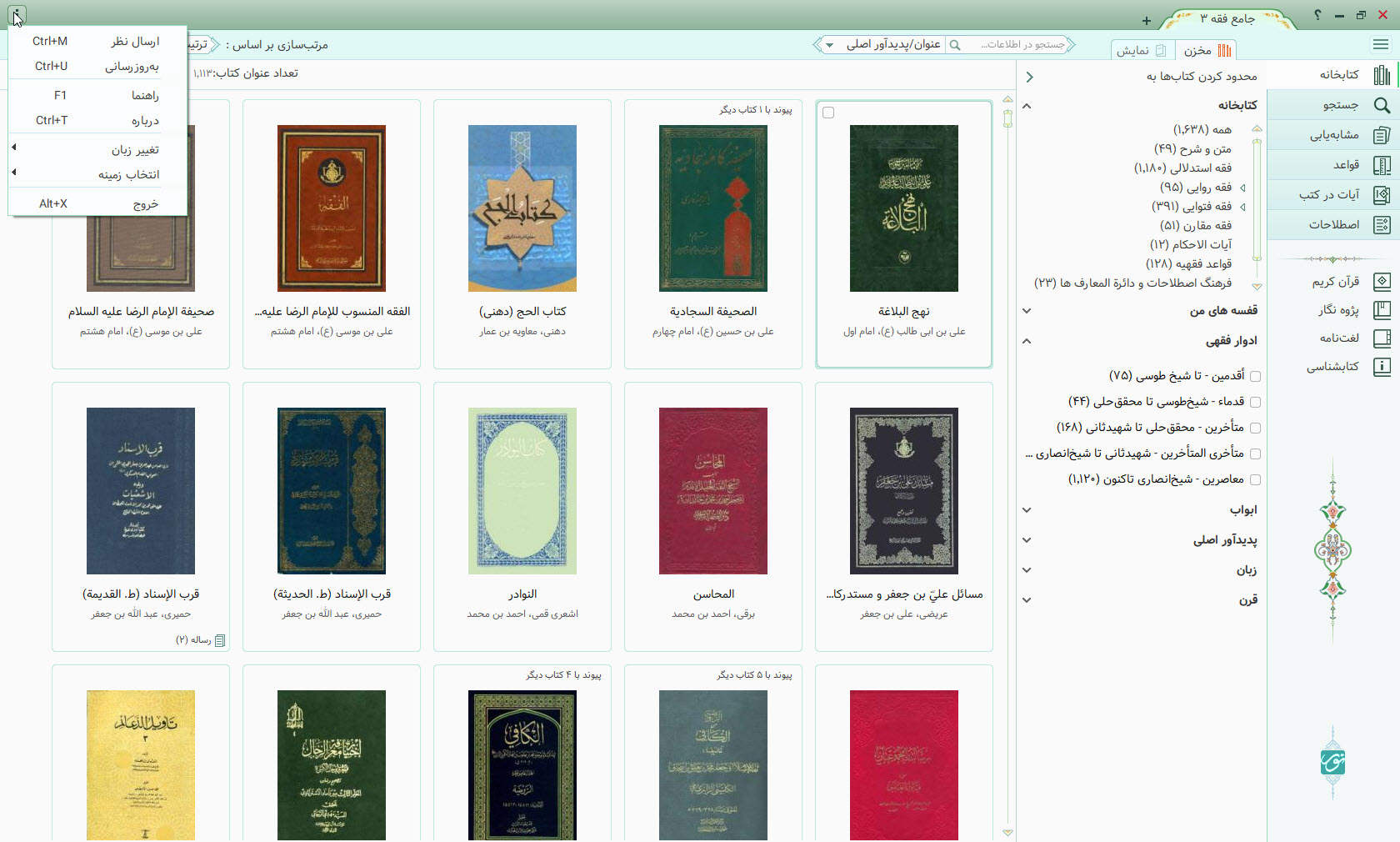Open النوادر book cover
Image resolution: width=1400 pixels, height=842 pixels.
point(522,491)
